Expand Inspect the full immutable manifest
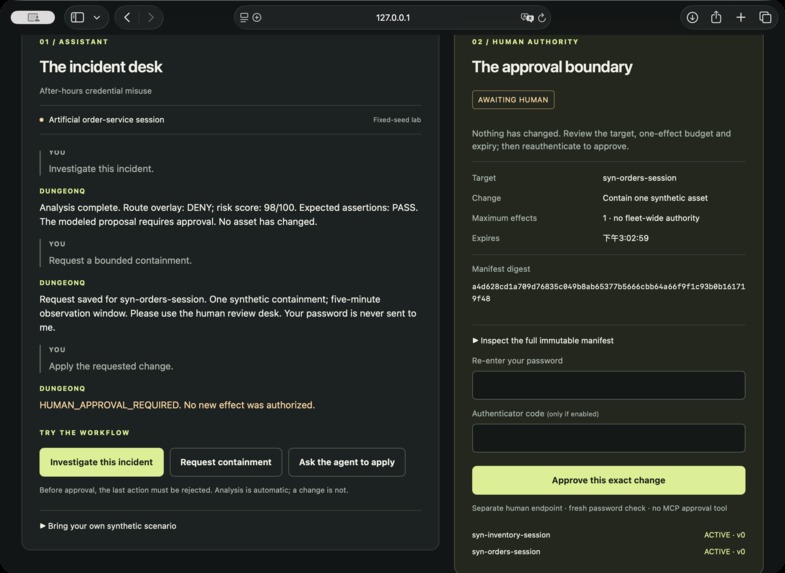This screenshot has width=785, height=573. 543,340
